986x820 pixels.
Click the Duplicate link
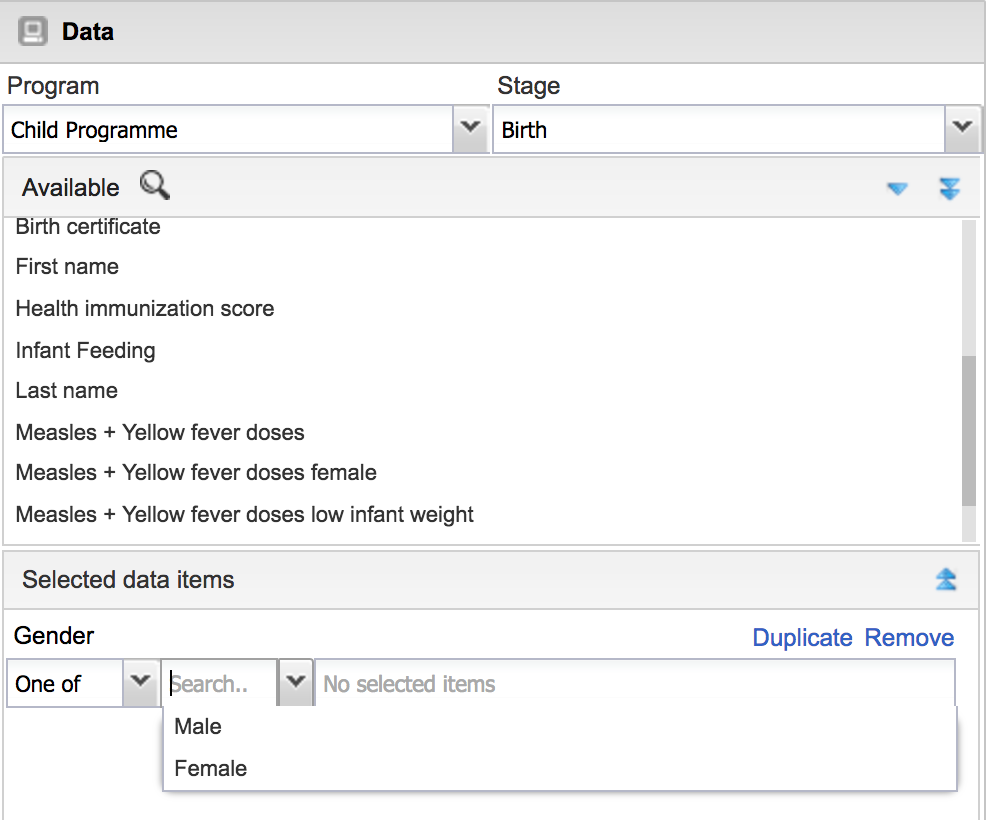pos(802,638)
